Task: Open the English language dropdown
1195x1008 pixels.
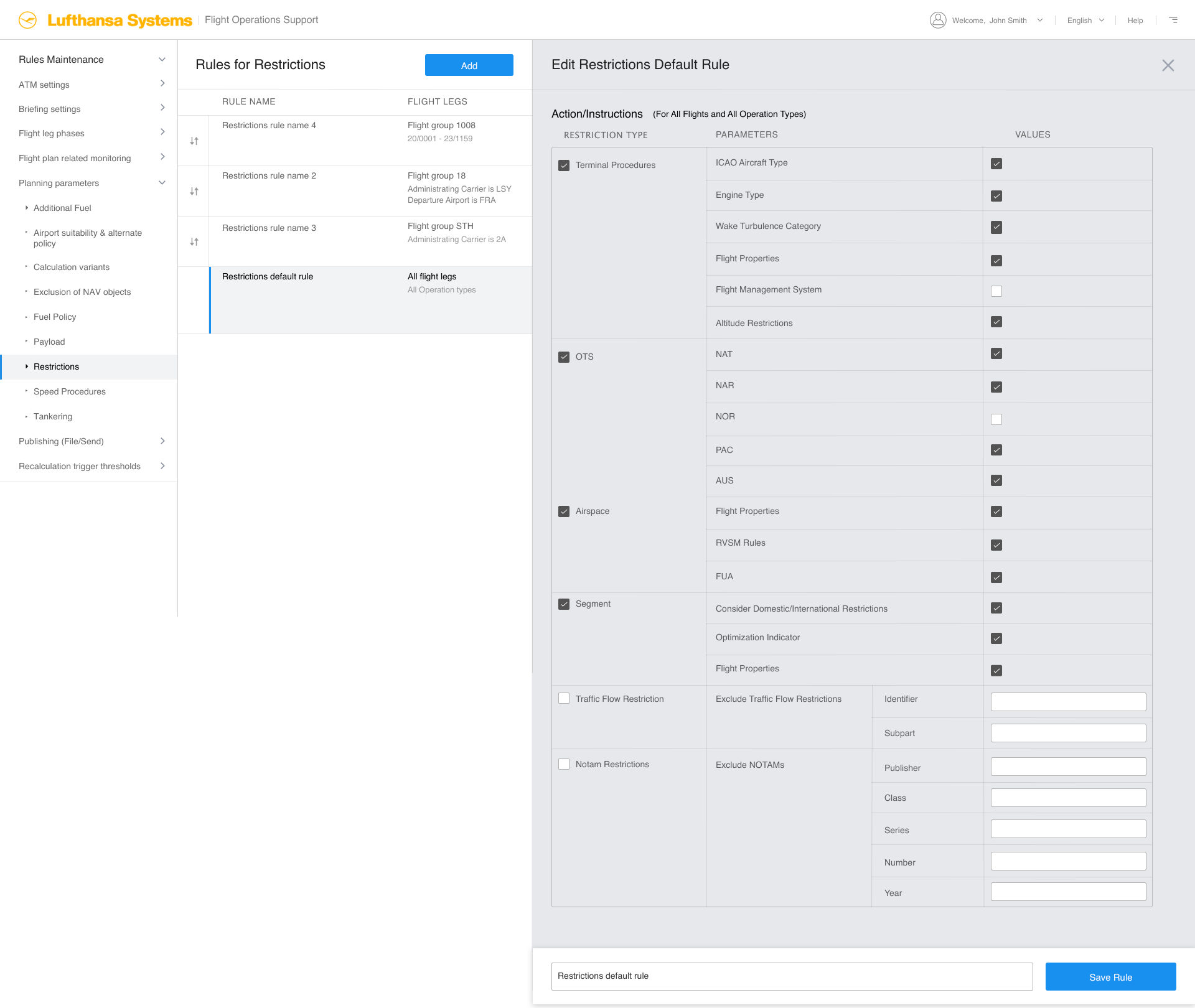Action: (1085, 21)
